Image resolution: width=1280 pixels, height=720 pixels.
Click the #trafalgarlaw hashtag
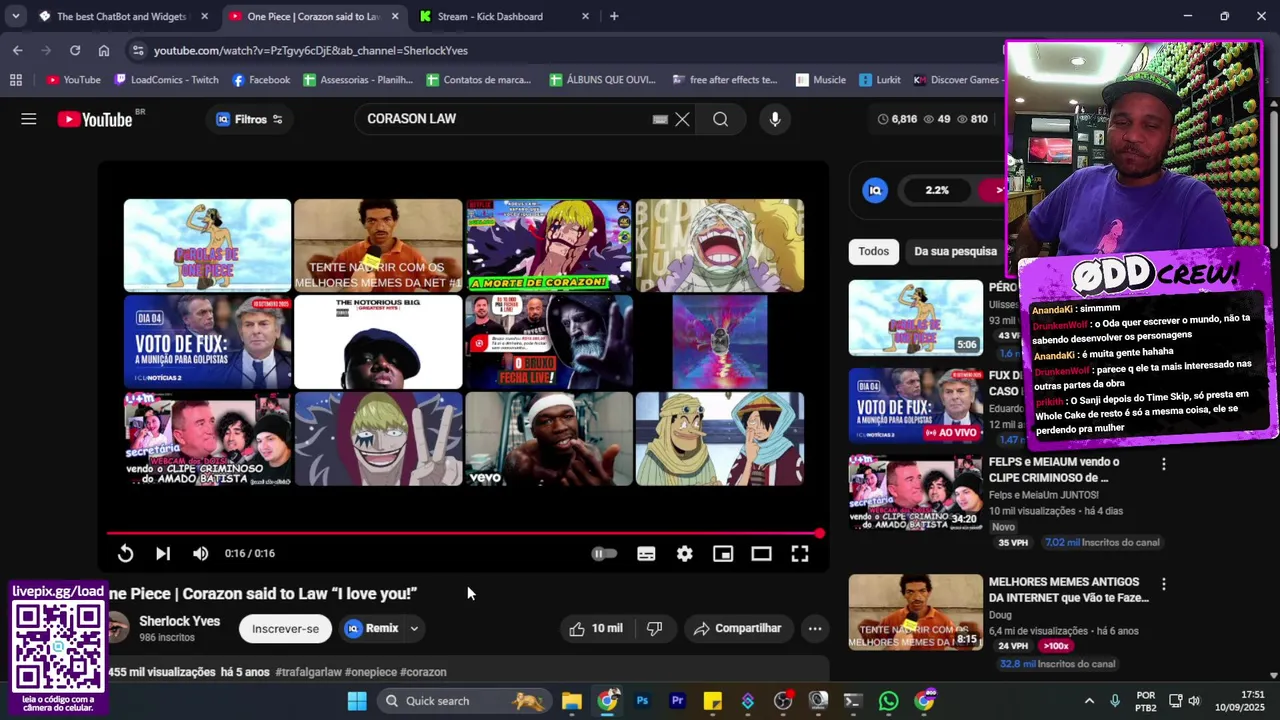click(x=308, y=672)
